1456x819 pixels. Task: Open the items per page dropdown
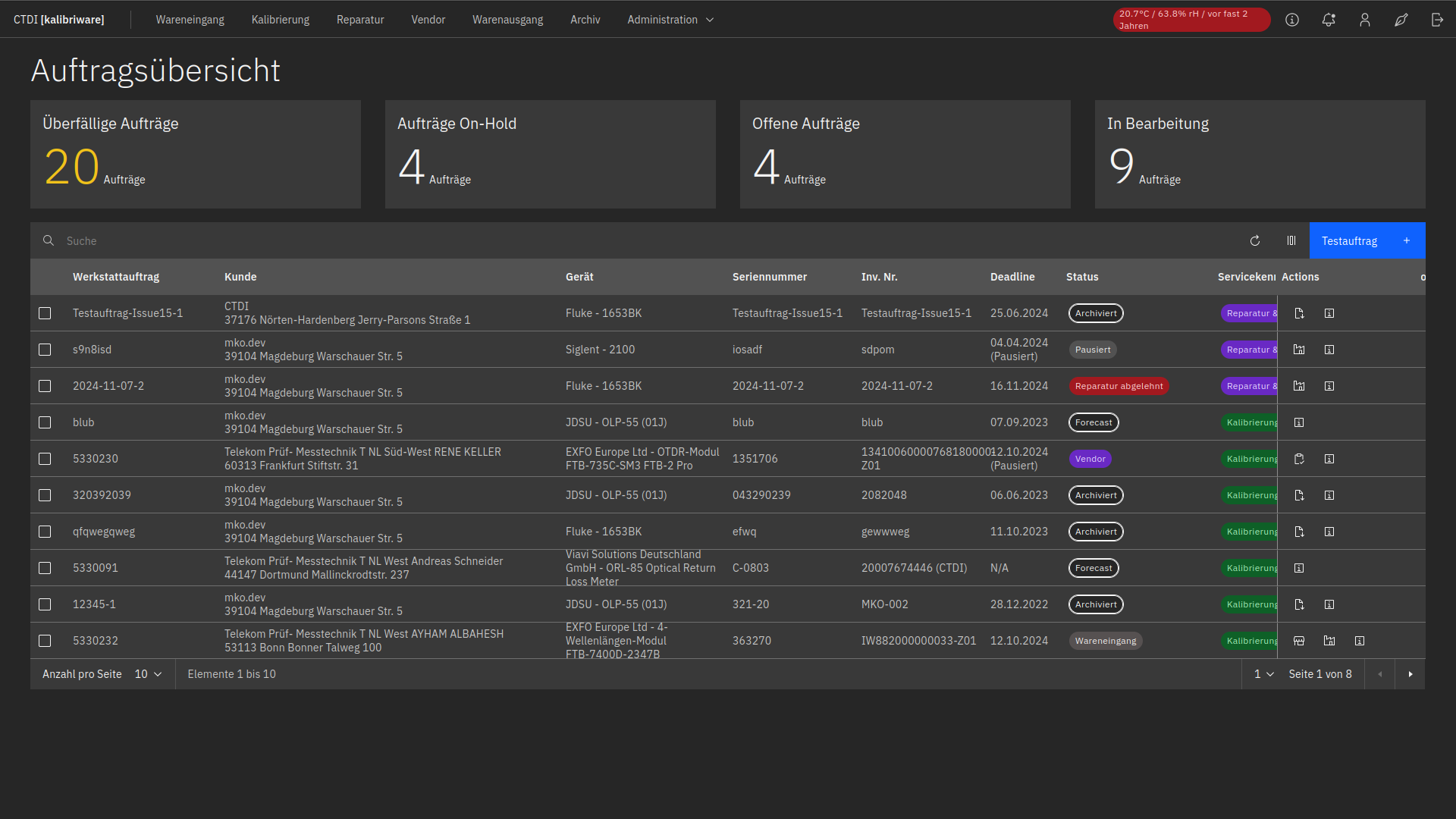148,674
